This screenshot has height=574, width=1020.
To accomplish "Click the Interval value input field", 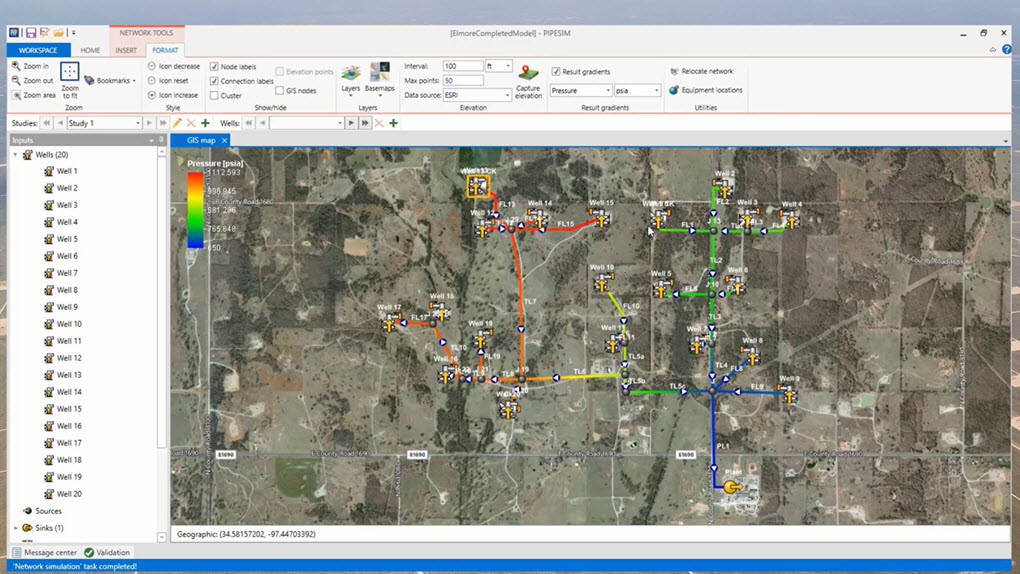I will coord(462,66).
